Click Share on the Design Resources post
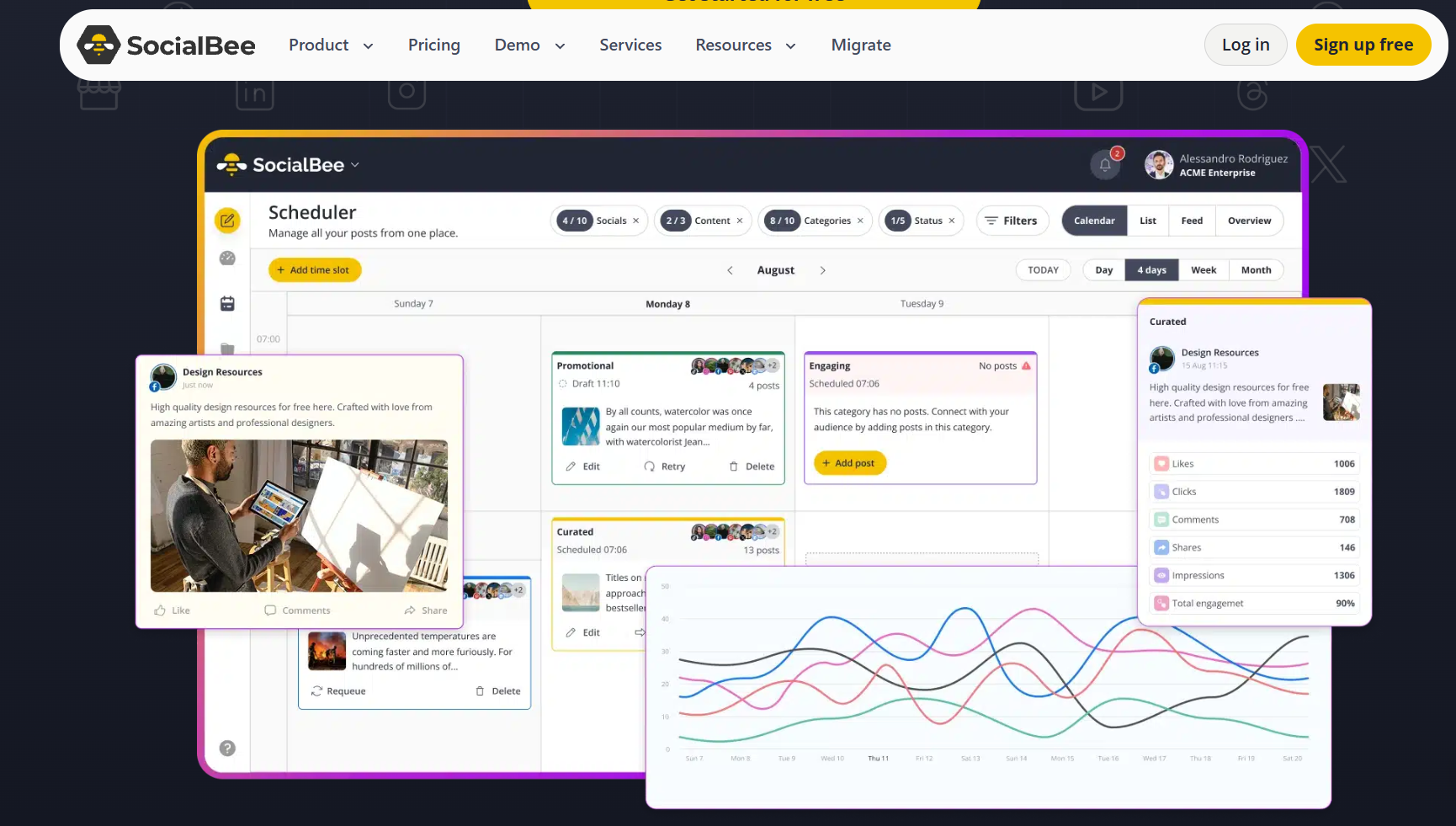The image size is (1456, 826). tap(426, 610)
